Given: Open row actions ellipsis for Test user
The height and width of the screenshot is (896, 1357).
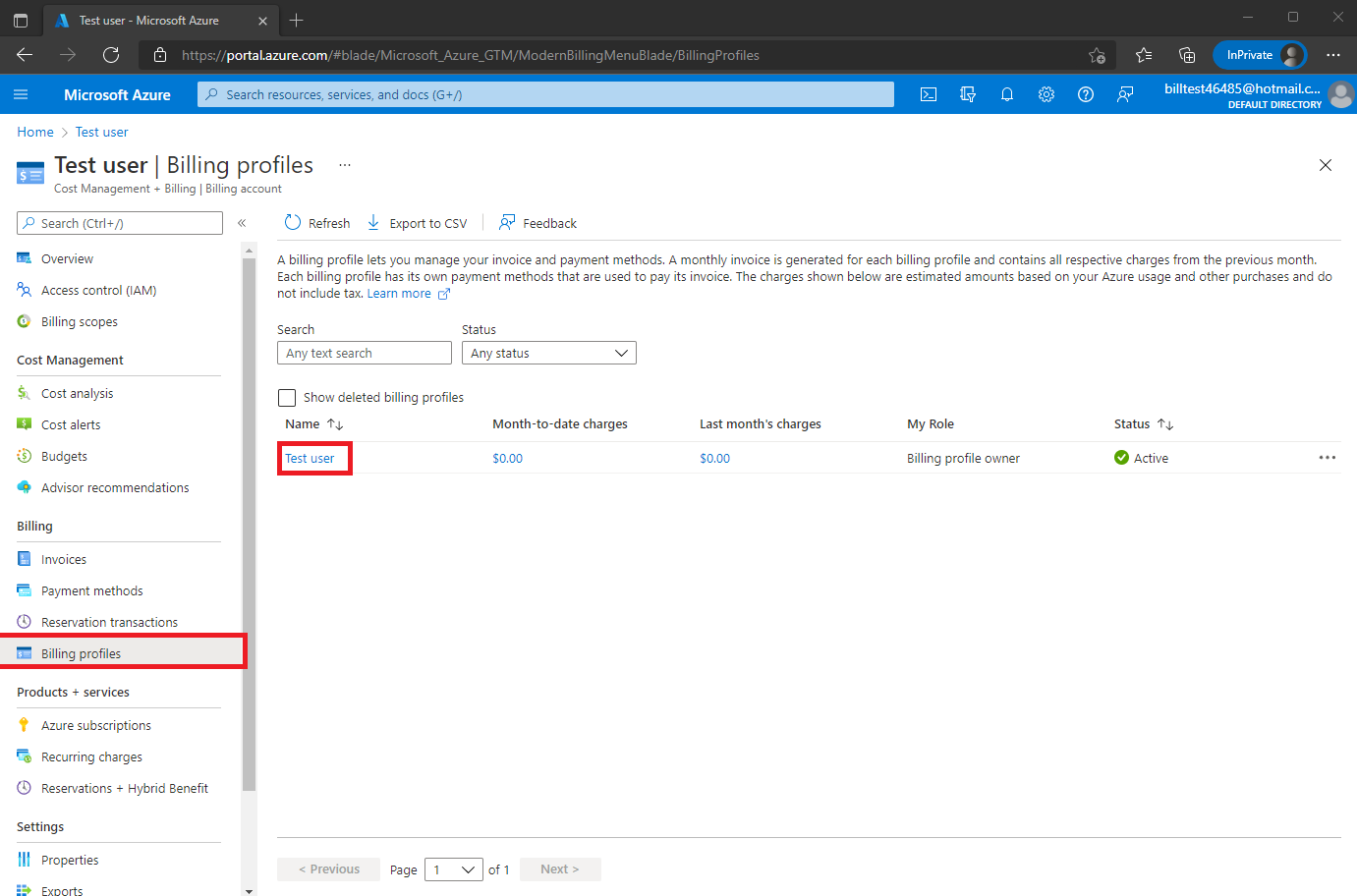Looking at the screenshot, I should coord(1328,458).
